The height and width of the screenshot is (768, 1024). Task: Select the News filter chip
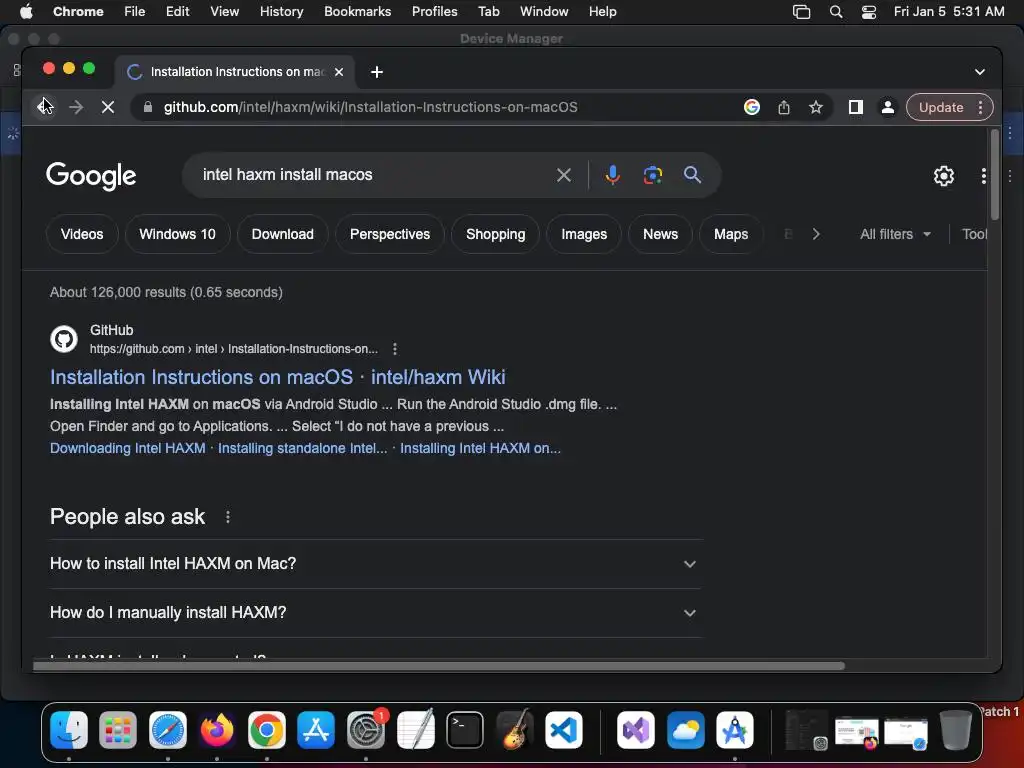[x=660, y=234]
